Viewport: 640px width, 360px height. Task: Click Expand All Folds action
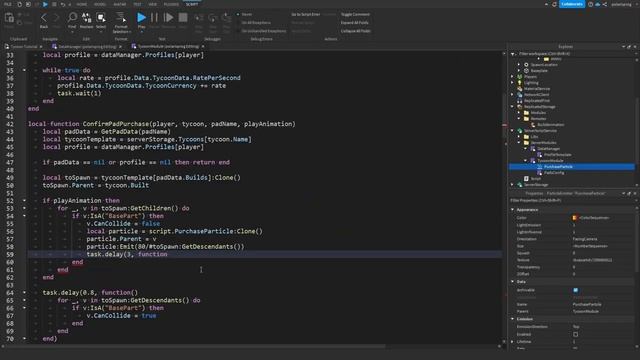coord(354,23)
